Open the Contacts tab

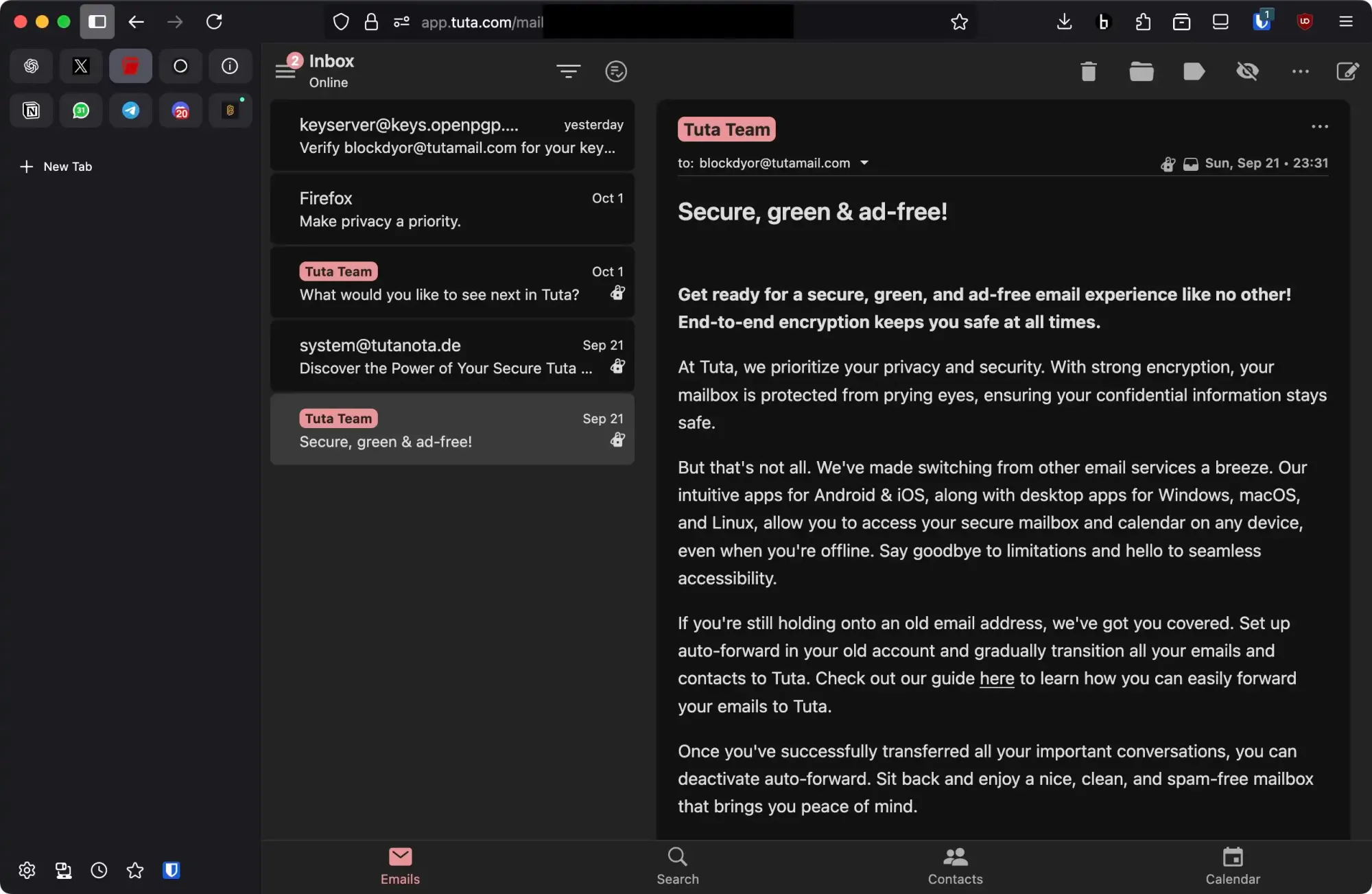click(x=955, y=866)
